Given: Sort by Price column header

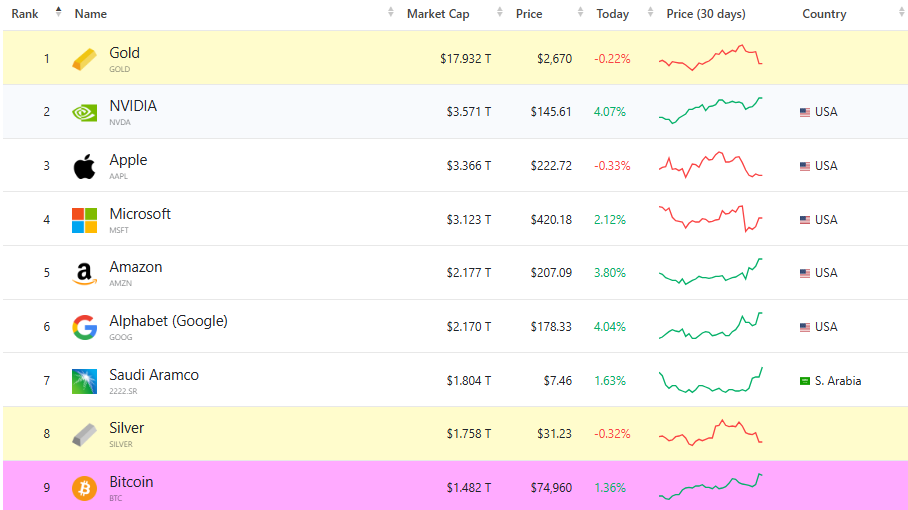Looking at the screenshot, I should tap(529, 14).
